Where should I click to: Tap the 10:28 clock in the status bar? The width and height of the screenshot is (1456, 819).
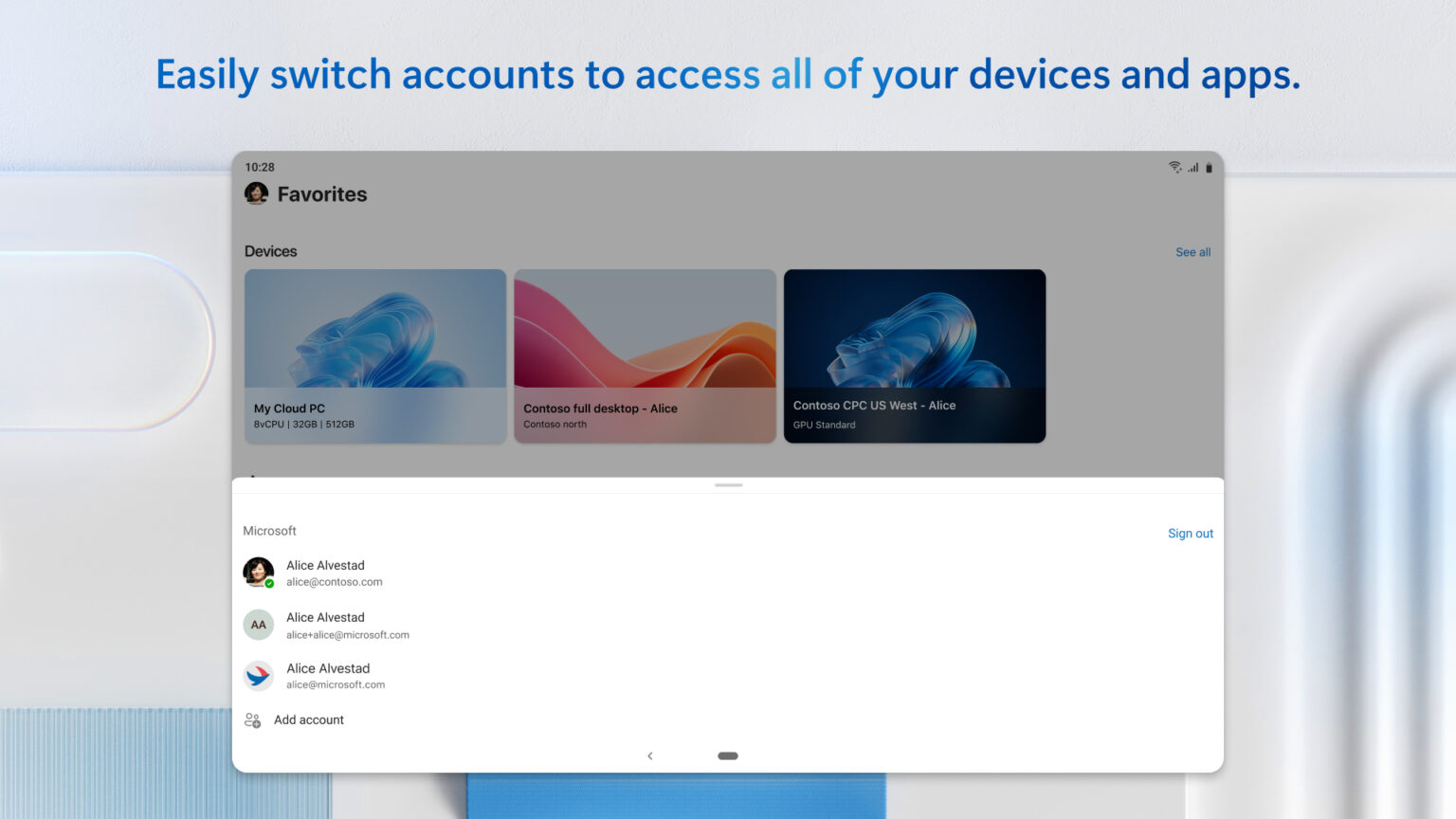(260, 167)
